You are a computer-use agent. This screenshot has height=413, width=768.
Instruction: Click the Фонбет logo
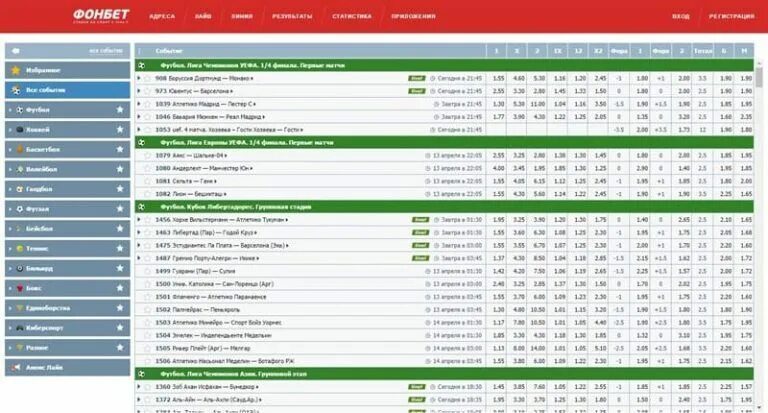tap(101, 16)
